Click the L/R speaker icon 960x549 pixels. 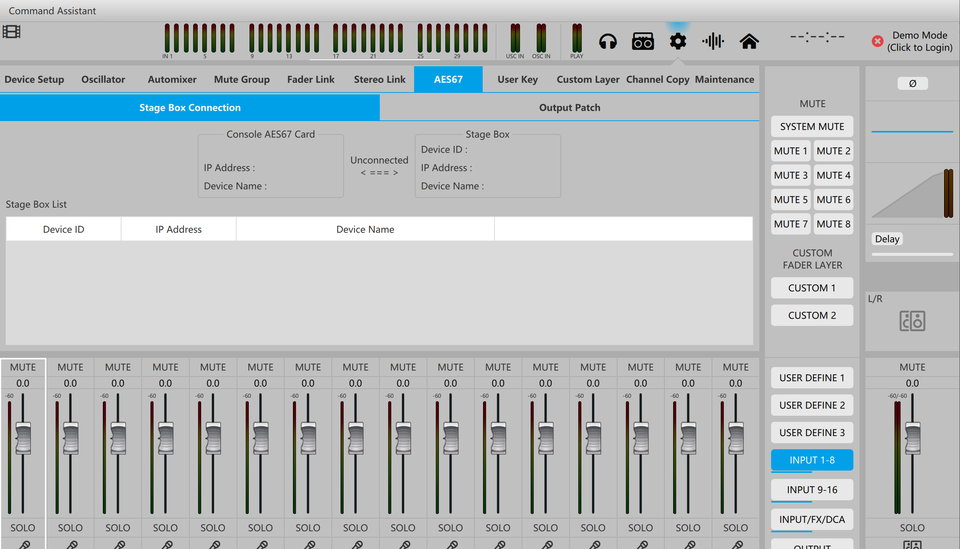912,321
